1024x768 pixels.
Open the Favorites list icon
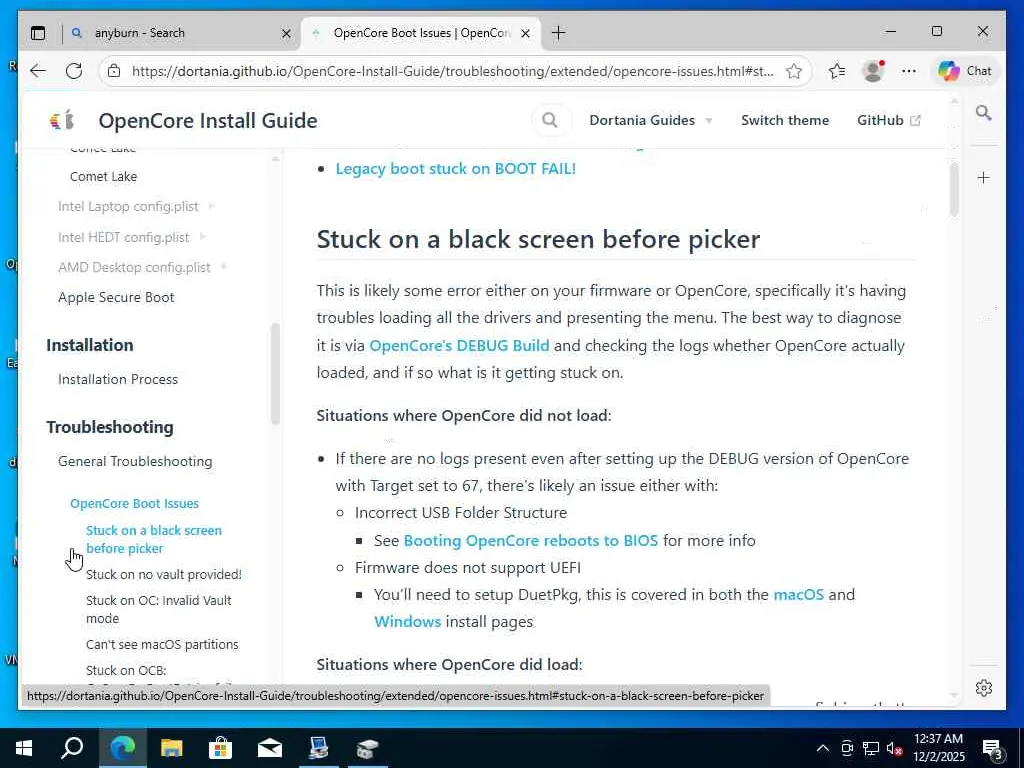point(837,71)
